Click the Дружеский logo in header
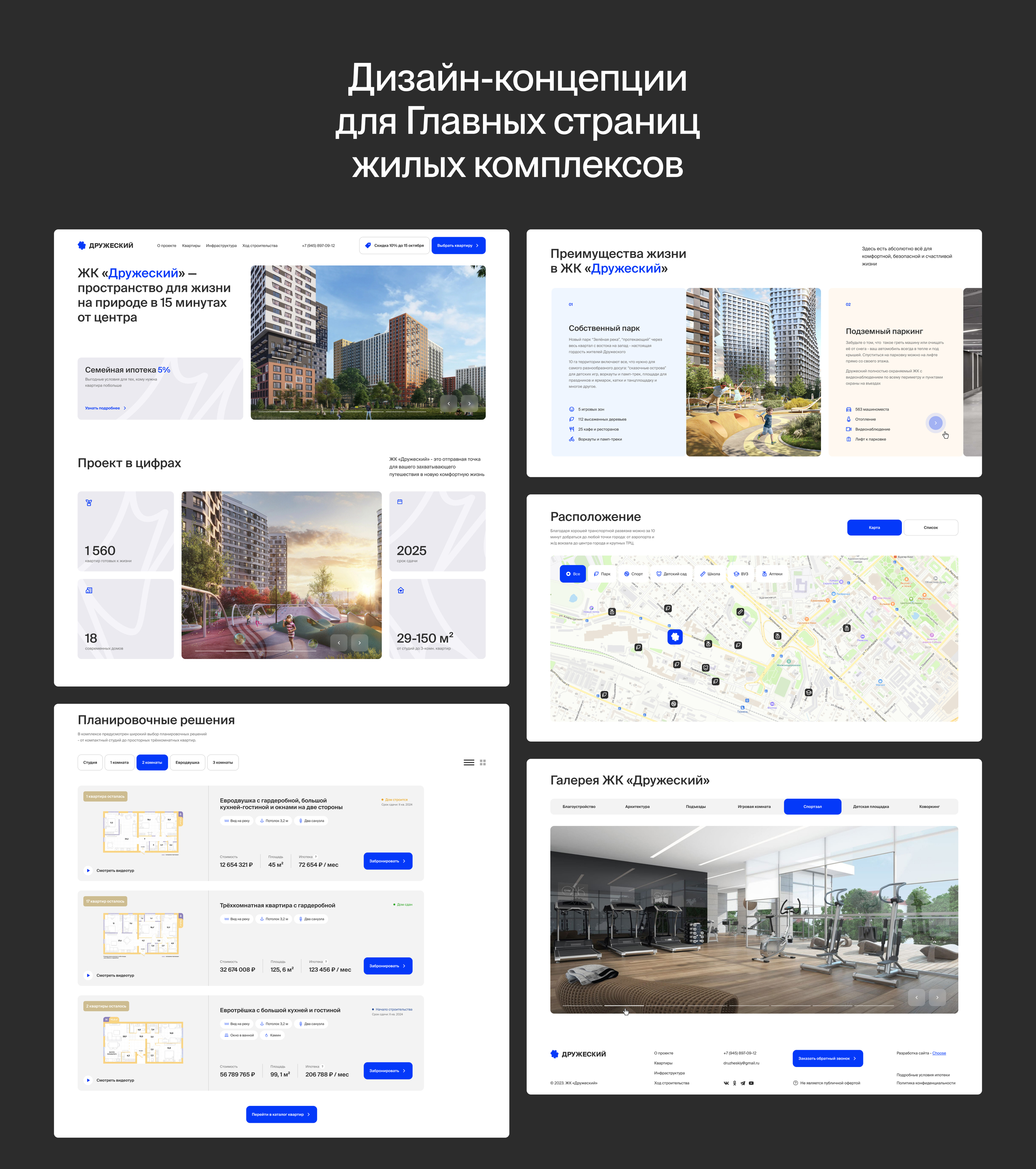 (x=106, y=245)
